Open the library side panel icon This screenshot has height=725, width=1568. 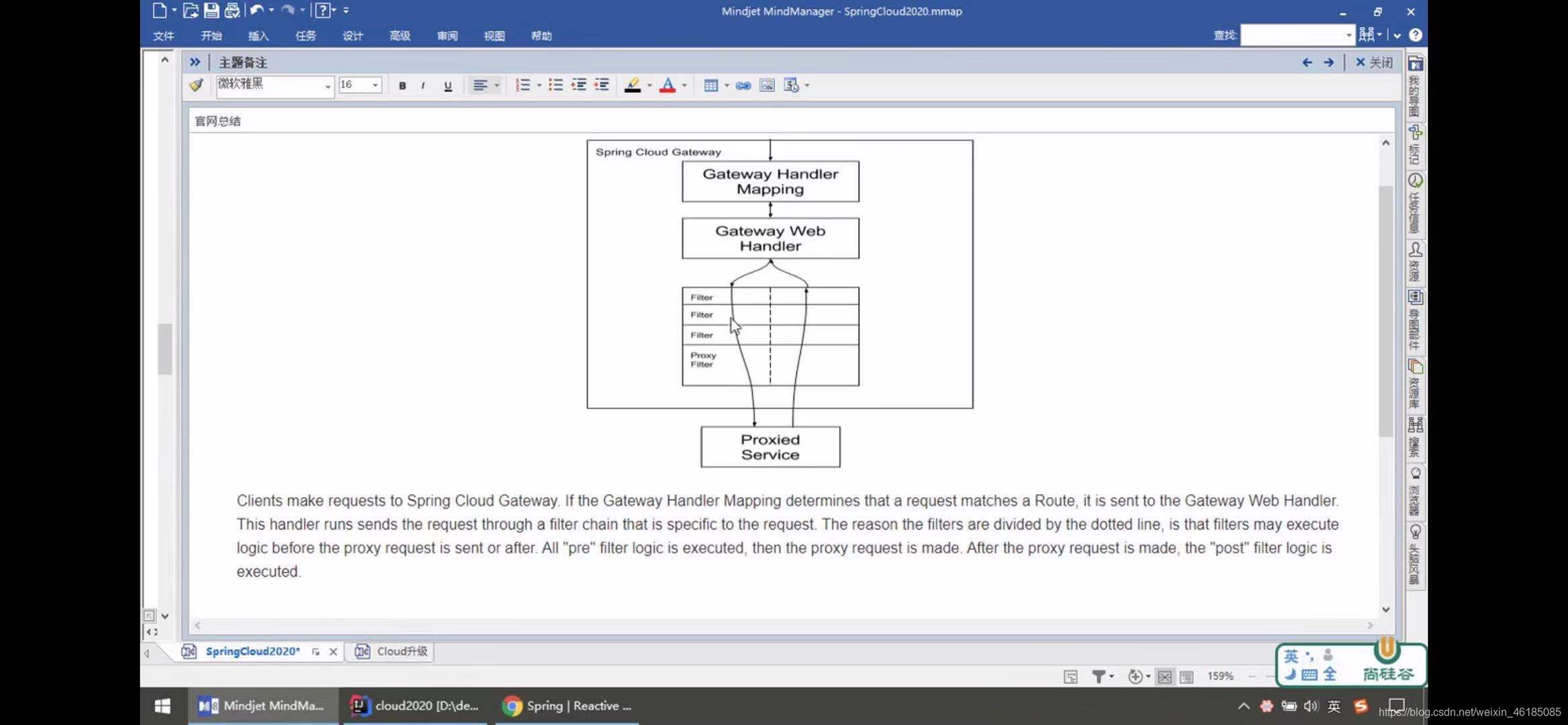[x=1415, y=367]
